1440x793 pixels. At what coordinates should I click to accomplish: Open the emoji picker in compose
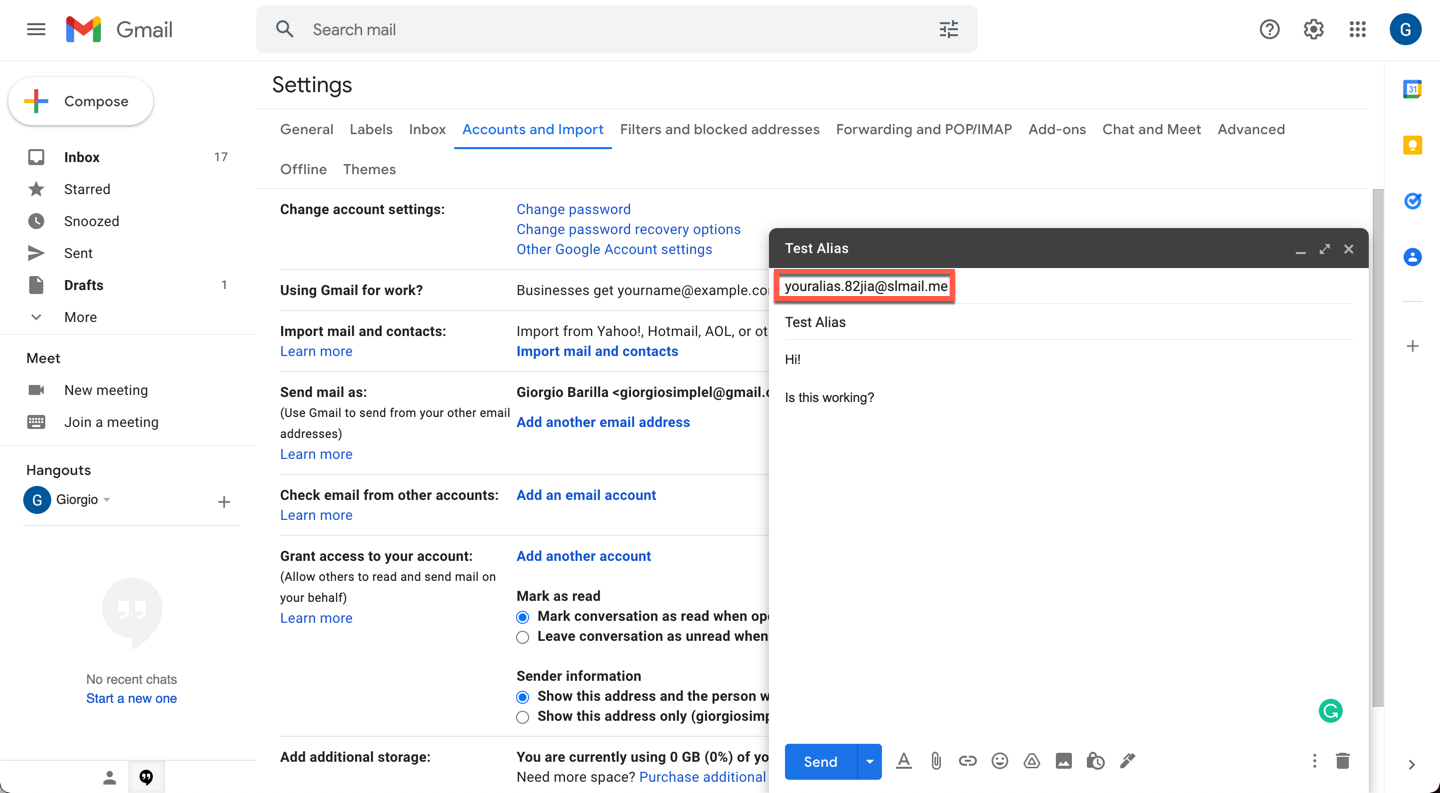pyautogui.click(x=999, y=761)
